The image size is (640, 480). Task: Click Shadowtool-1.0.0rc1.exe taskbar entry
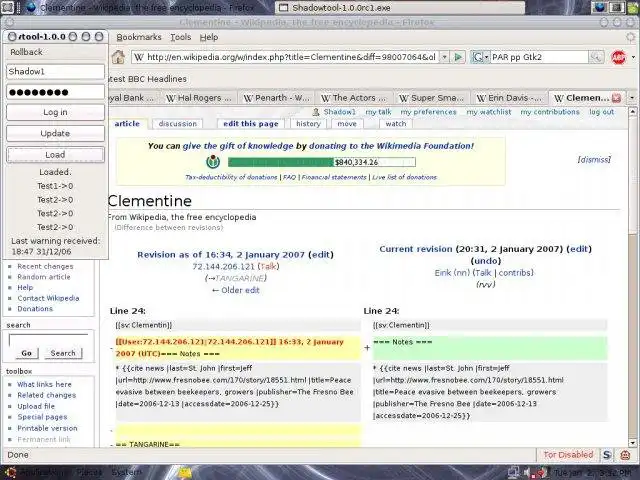pyautogui.click(x=400, y=7)
